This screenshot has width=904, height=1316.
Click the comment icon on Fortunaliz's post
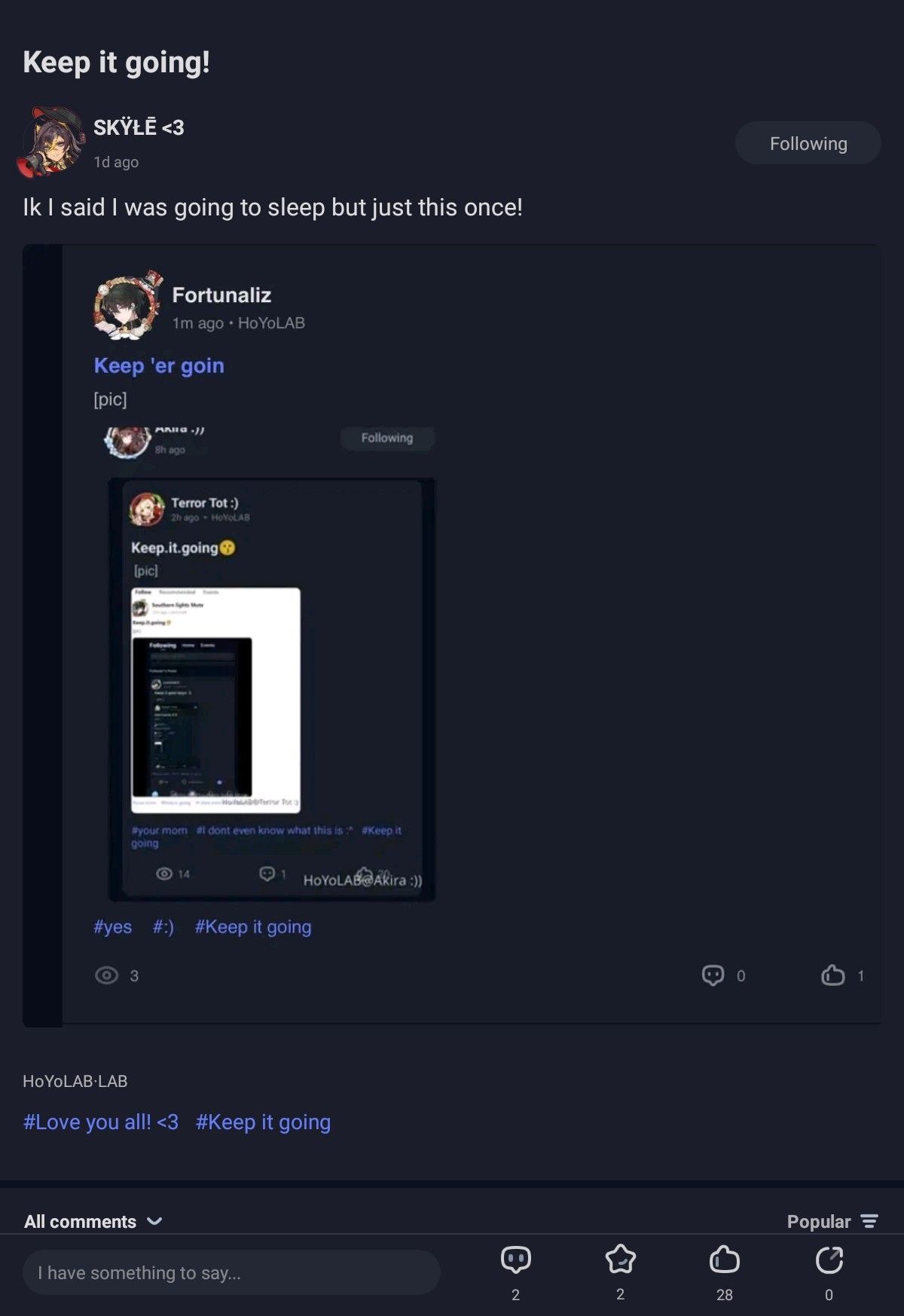713,976
